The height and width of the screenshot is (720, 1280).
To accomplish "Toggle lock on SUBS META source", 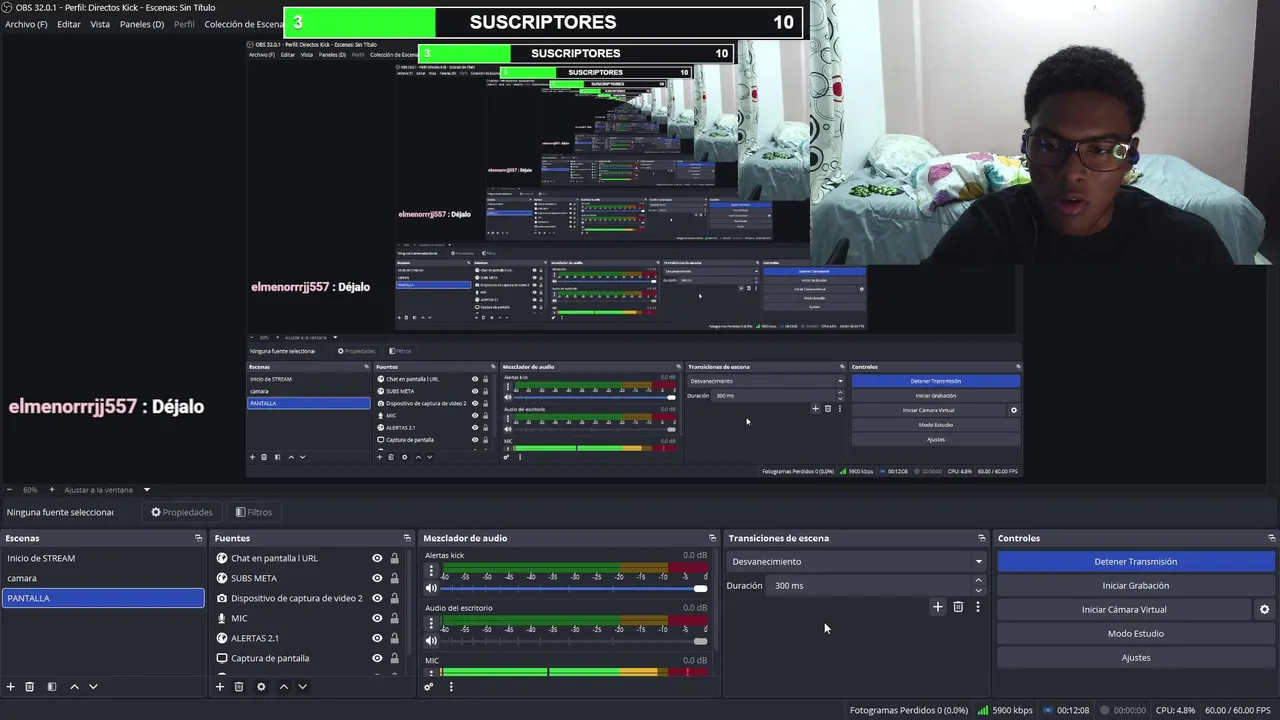I will (x=394, y=578).
